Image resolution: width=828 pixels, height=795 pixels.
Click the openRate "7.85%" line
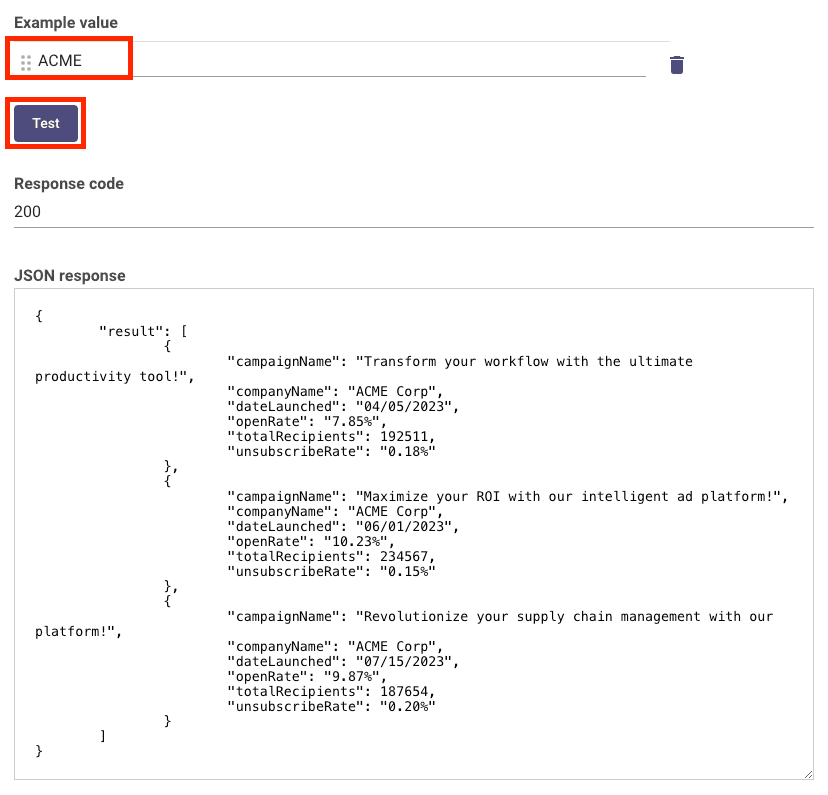(307, 421)
